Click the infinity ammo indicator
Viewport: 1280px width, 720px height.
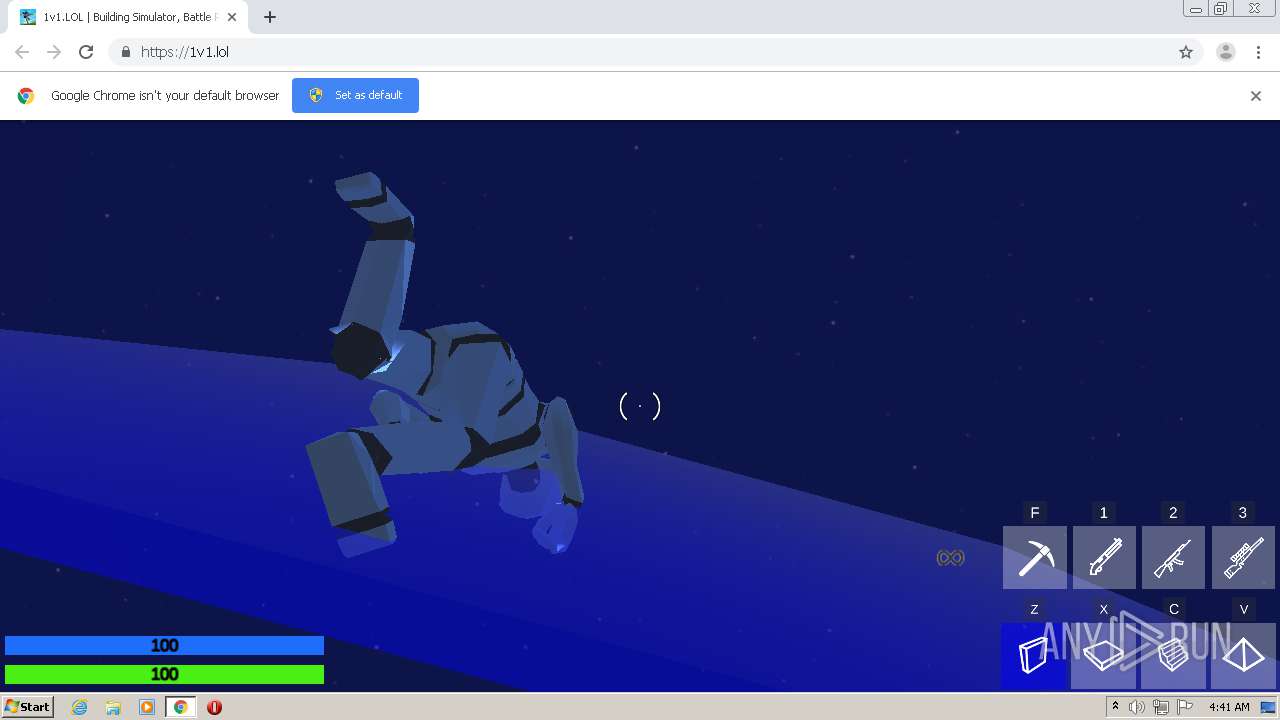pos(950,558)
